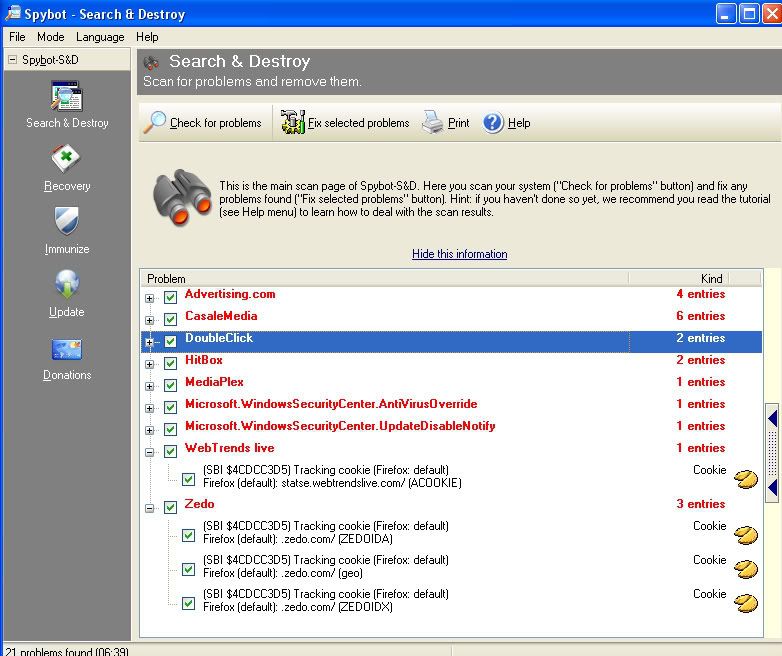Expand the DoubleClick tree node
This screenshot has width=782, height=656.
click(x=149, y=342)
